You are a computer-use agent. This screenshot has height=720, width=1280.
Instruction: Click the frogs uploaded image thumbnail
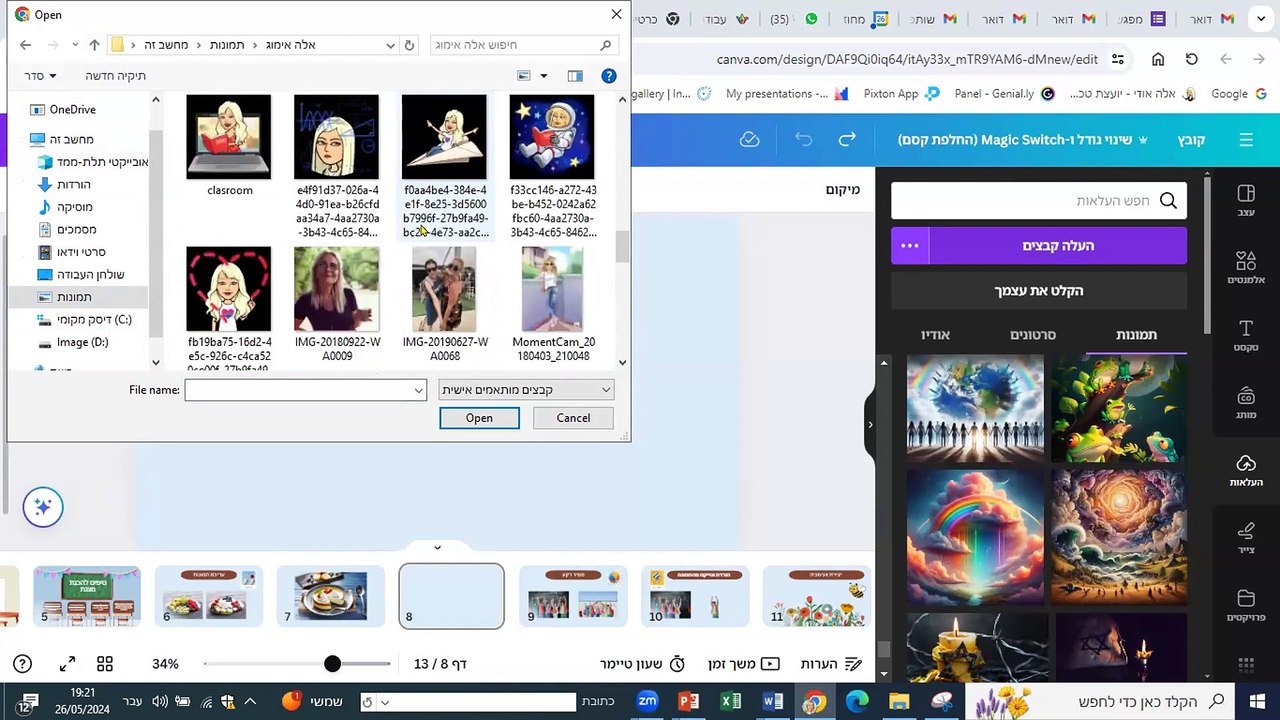coord(1119,408)
